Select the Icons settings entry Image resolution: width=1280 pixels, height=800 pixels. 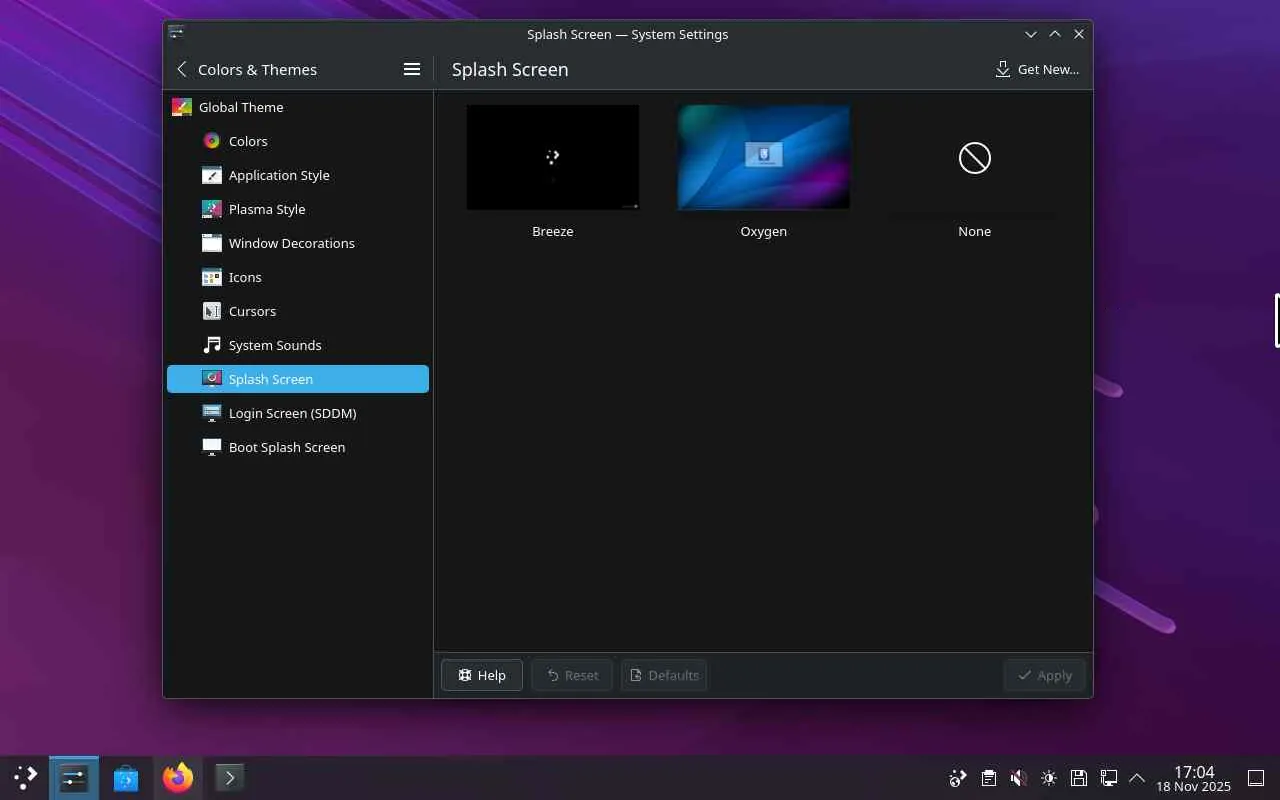[x=298, y=277]
